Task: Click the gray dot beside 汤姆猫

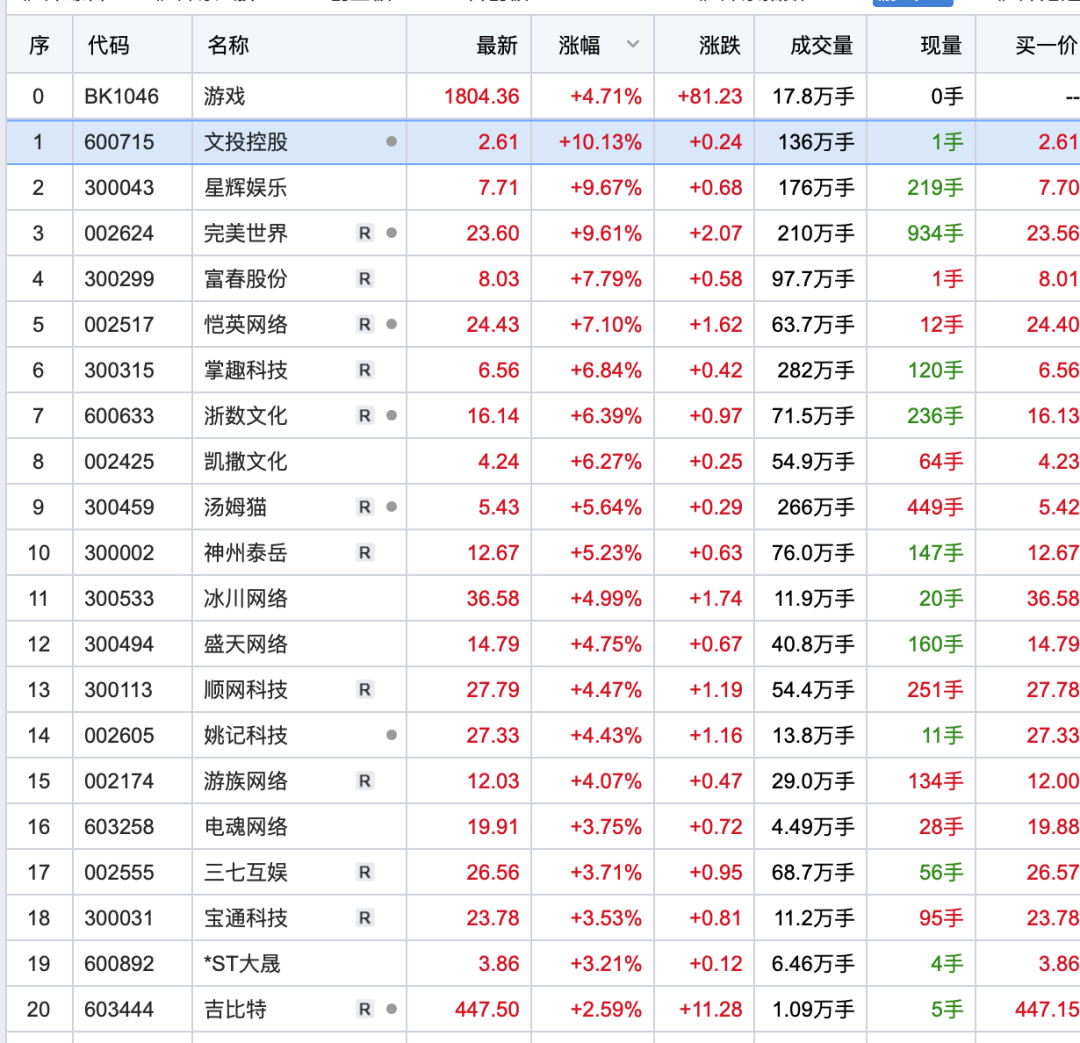Action: [x=391, y=507]
